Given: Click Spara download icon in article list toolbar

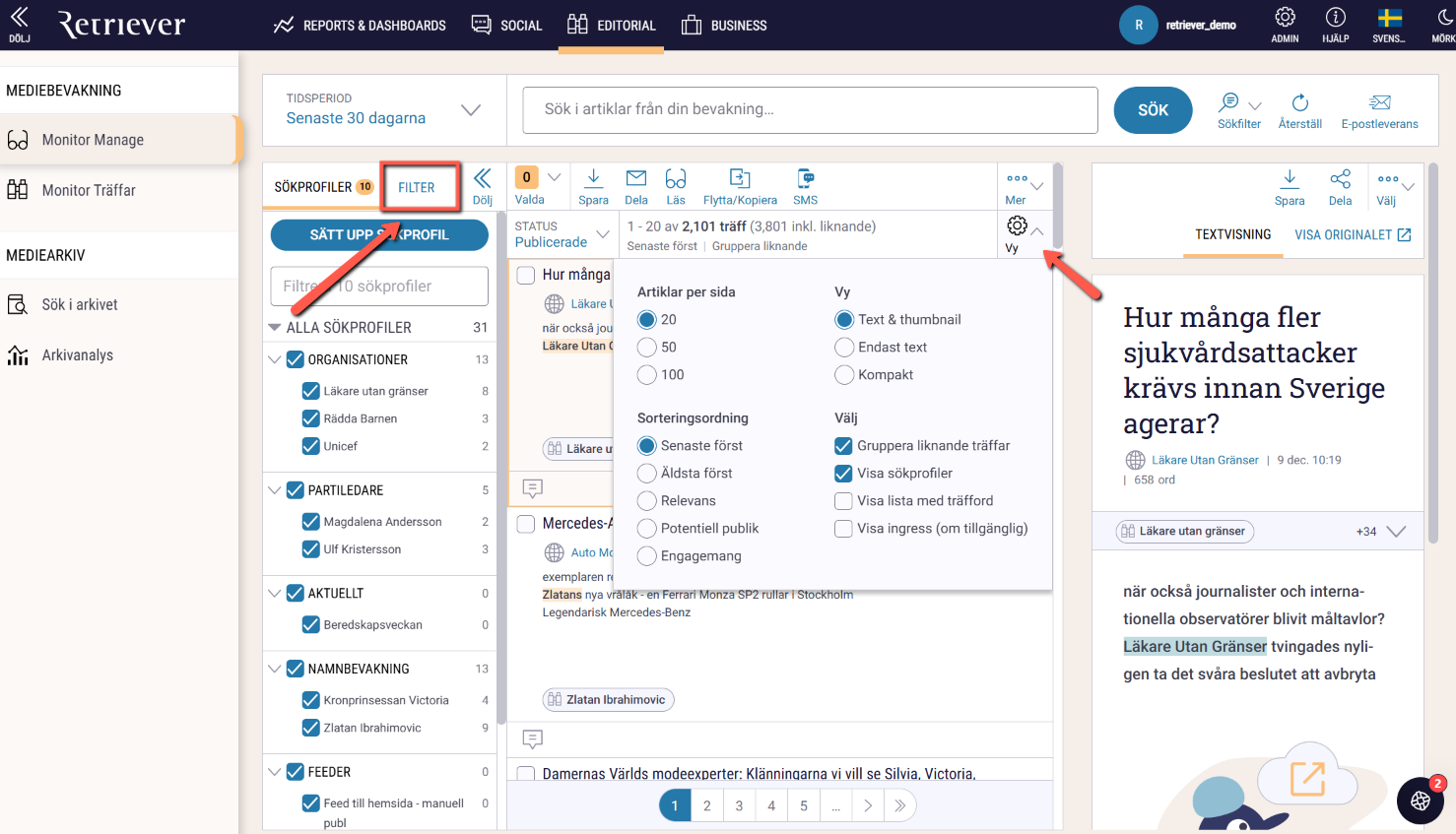Looking at the screenshot, I should tap(593, 178).
